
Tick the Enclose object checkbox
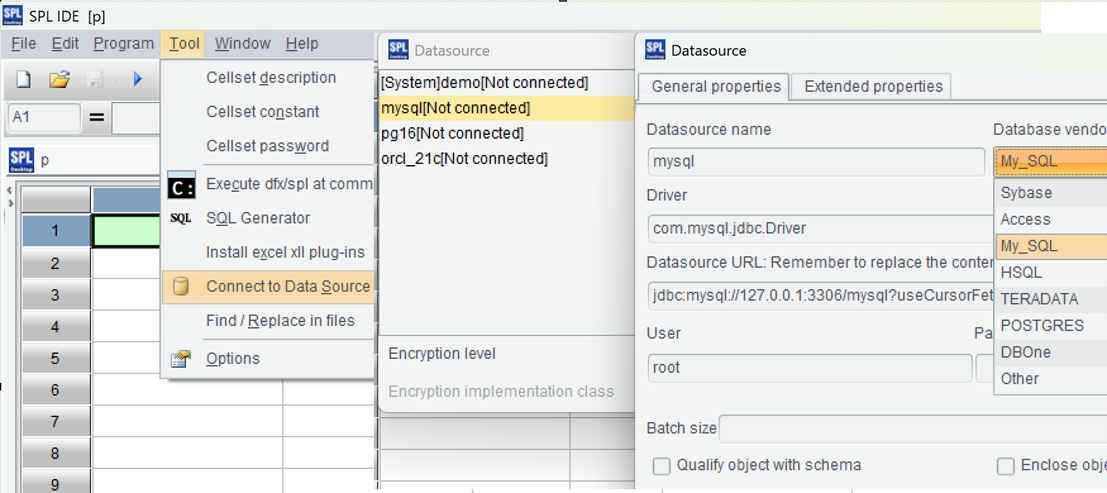tap(1006, 465)
